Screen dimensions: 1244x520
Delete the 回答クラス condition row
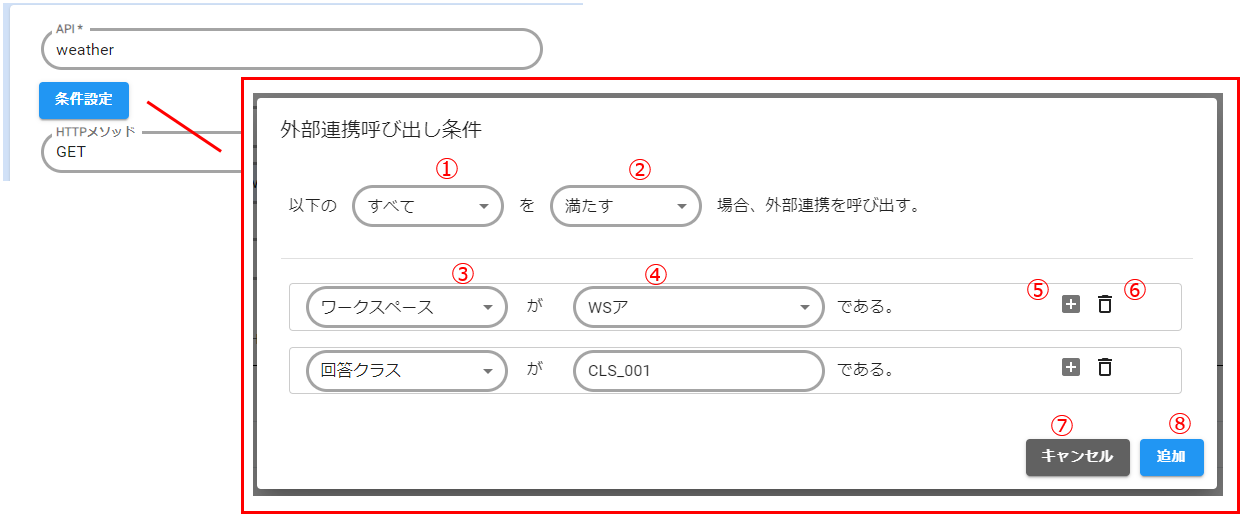click(x=1104, y=367)
